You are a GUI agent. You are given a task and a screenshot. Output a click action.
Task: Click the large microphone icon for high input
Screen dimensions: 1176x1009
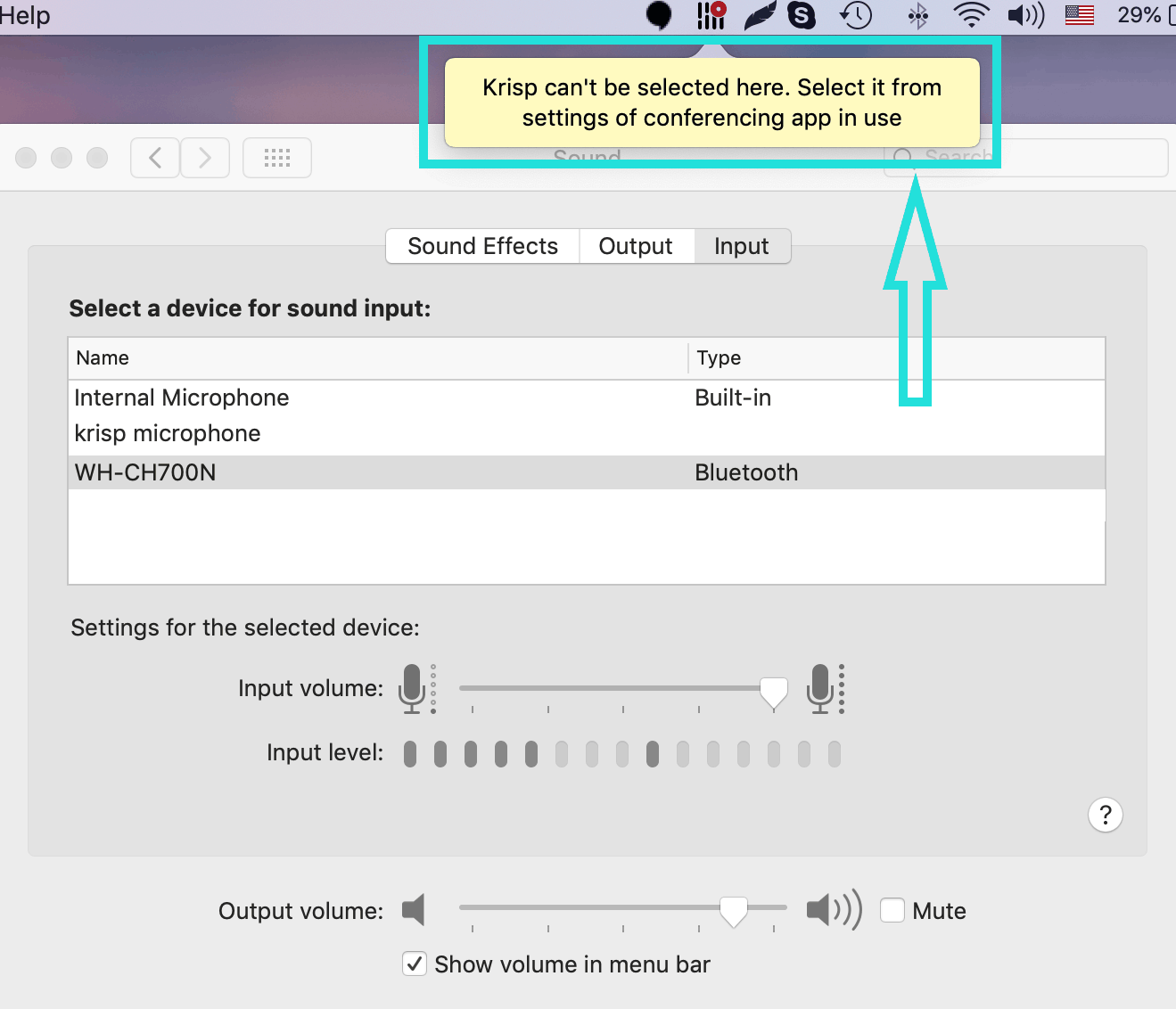pos(825,689)
